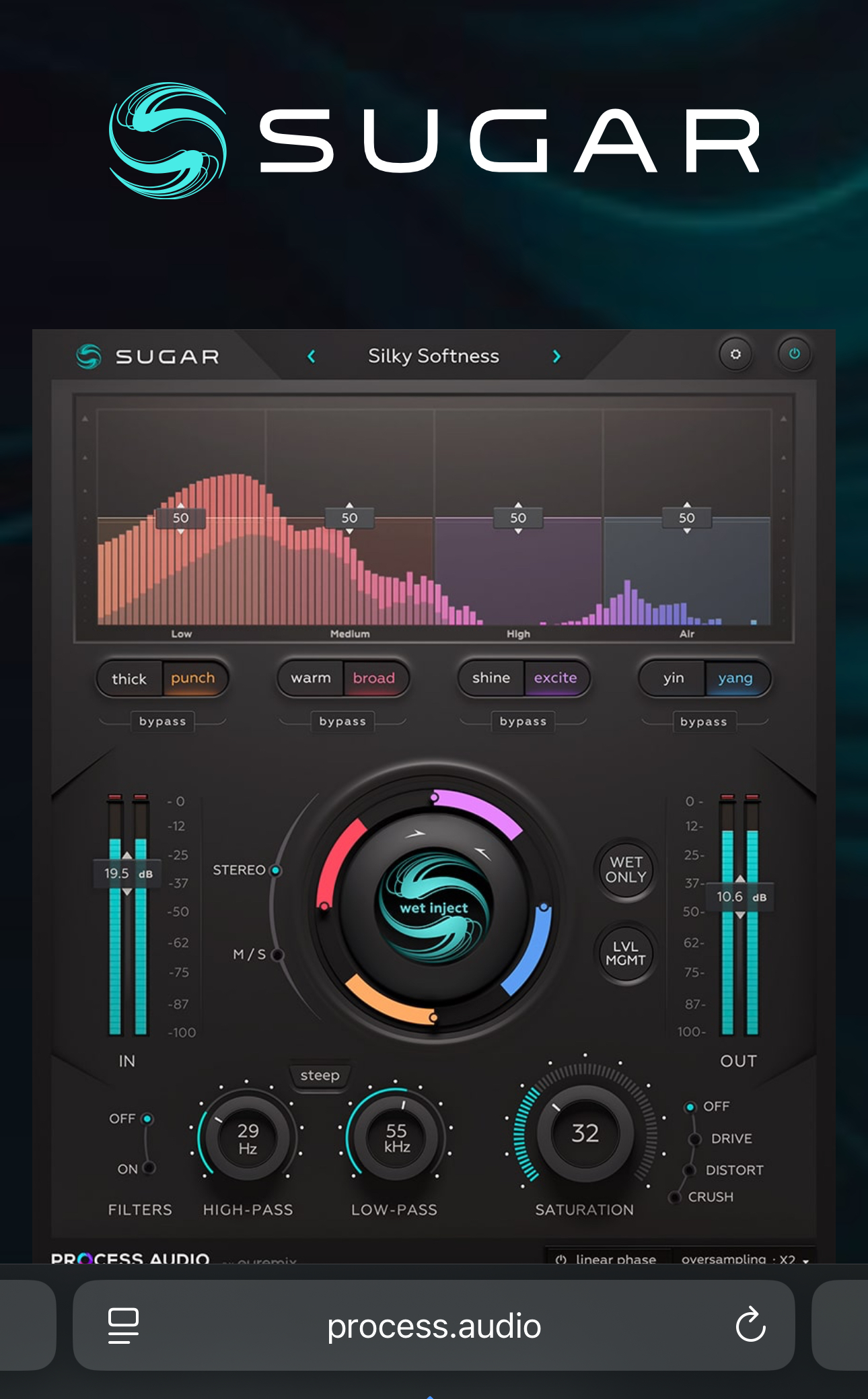Bypass the High band
Viewport: 868px width, 1399px height.
pyautogui.click(x=523, y=721)
